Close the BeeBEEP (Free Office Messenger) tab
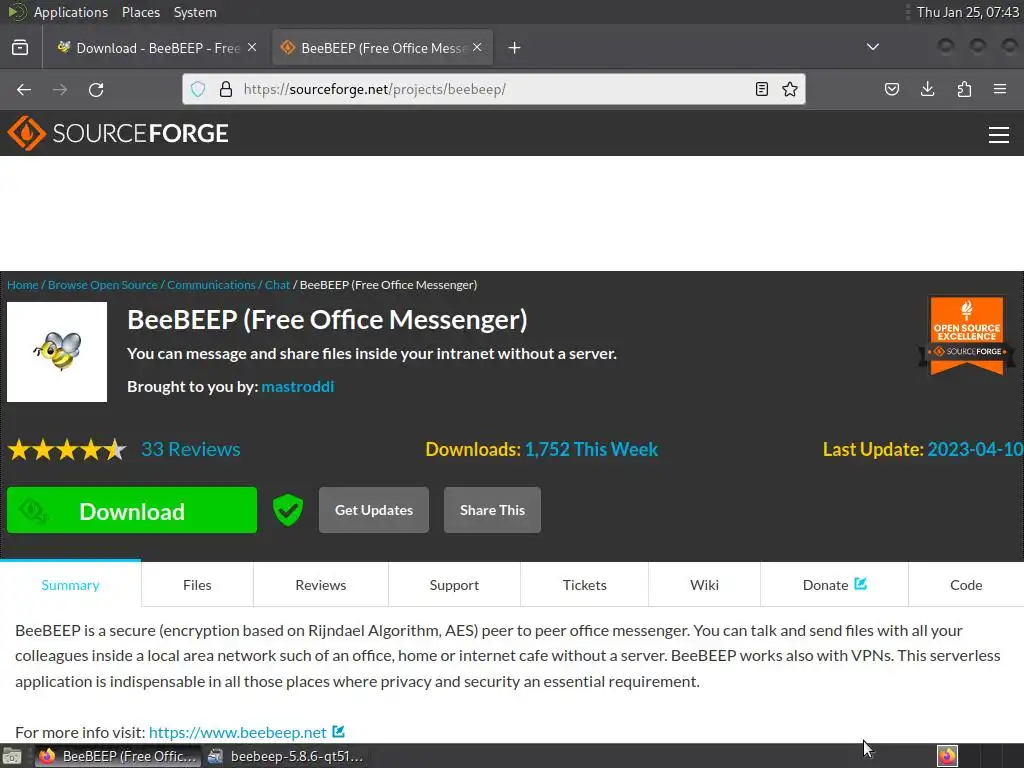Viewport: 1024px width, 768px height. [x=477, y=47]
